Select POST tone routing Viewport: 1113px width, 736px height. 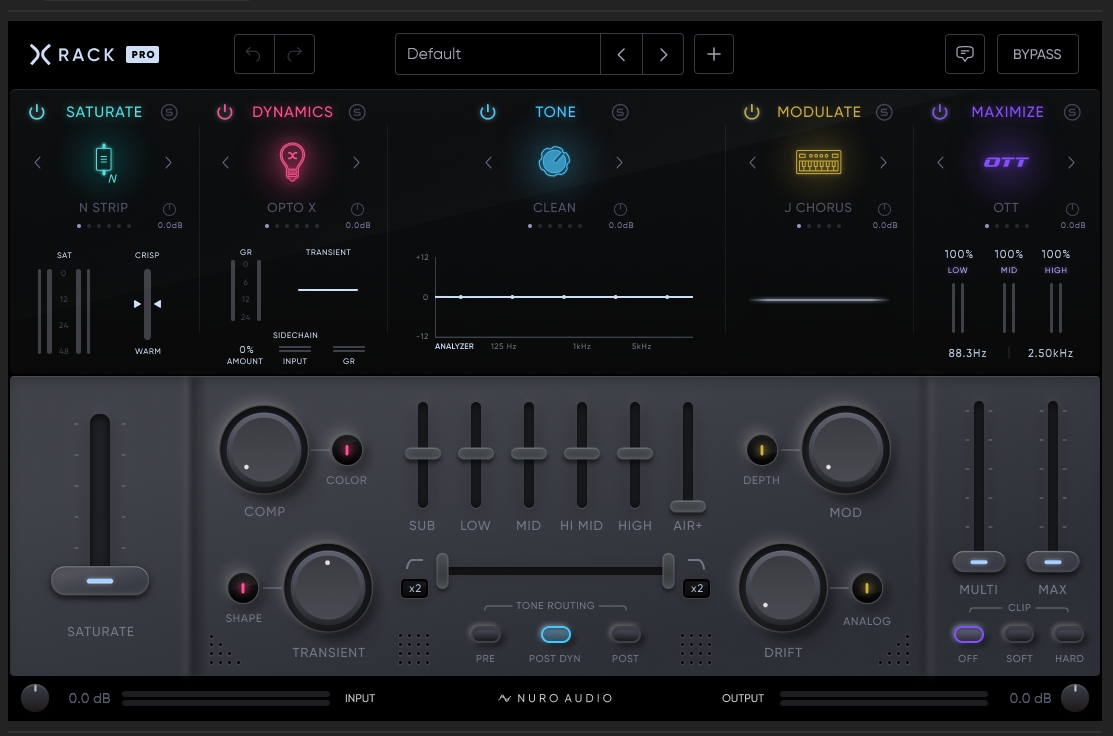(625, 634)
